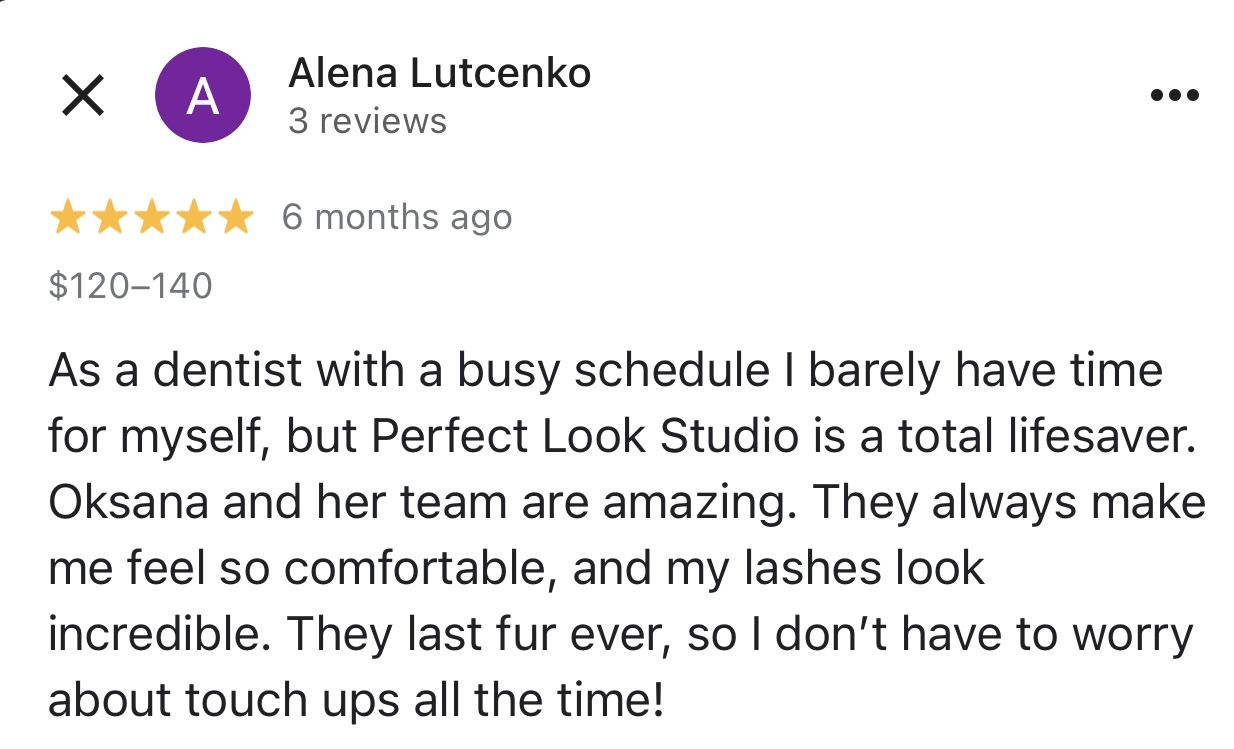The image size is (1234, 749).
Task: Open reviewer name Alena Lutcenko
Action: tap(439, 73)
